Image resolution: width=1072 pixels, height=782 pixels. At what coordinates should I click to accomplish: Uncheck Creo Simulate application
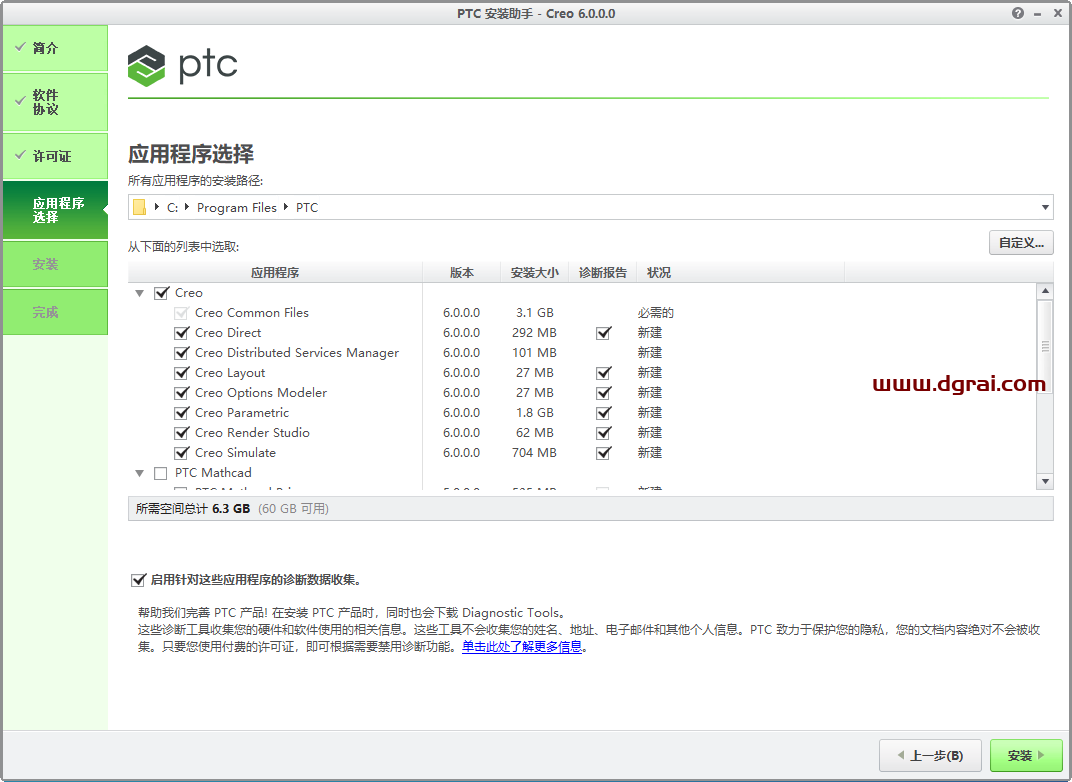(x=181, y=453)
